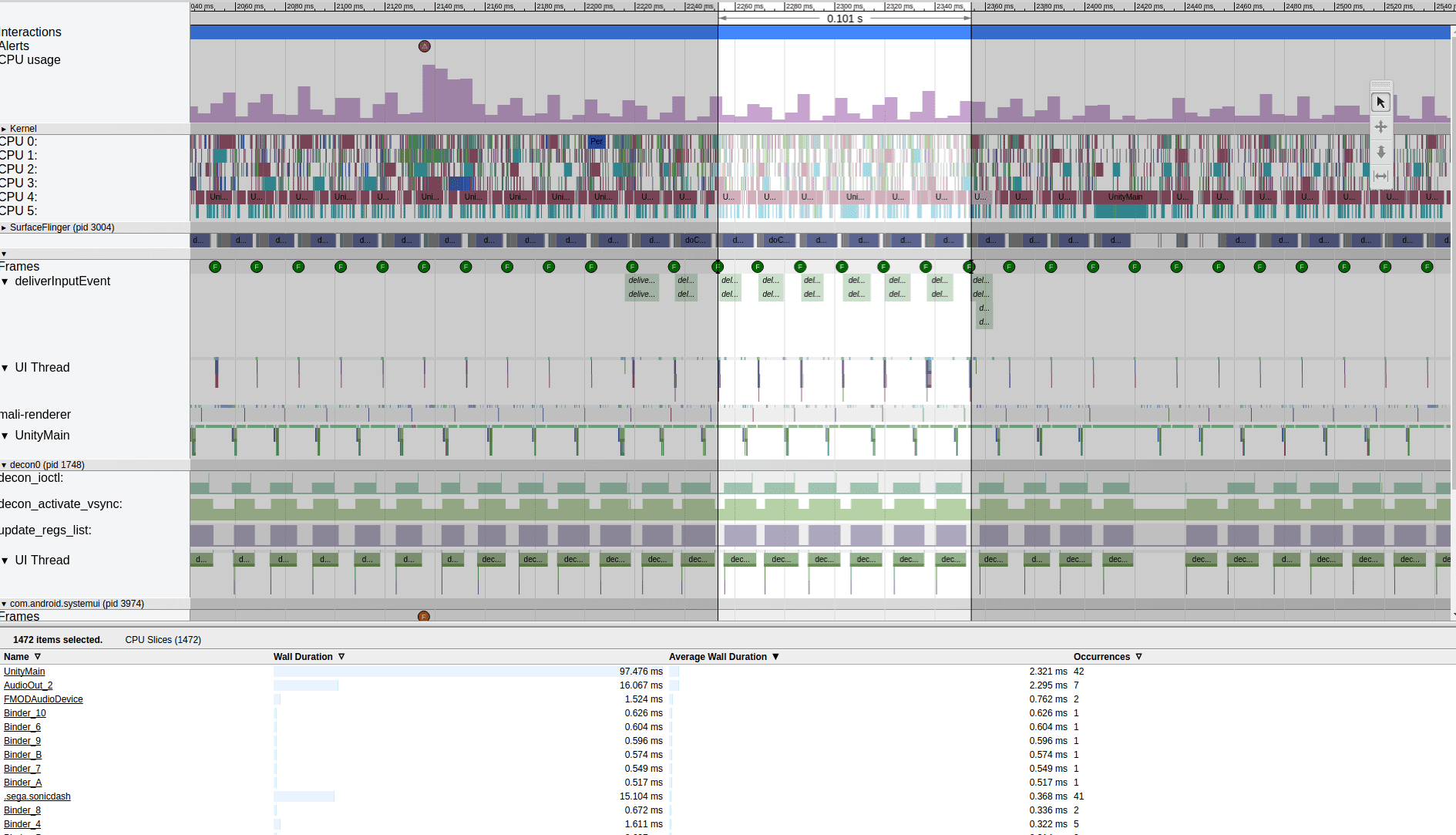
Task: Open the Binder_8 slice link
Action: click(22, 810)
